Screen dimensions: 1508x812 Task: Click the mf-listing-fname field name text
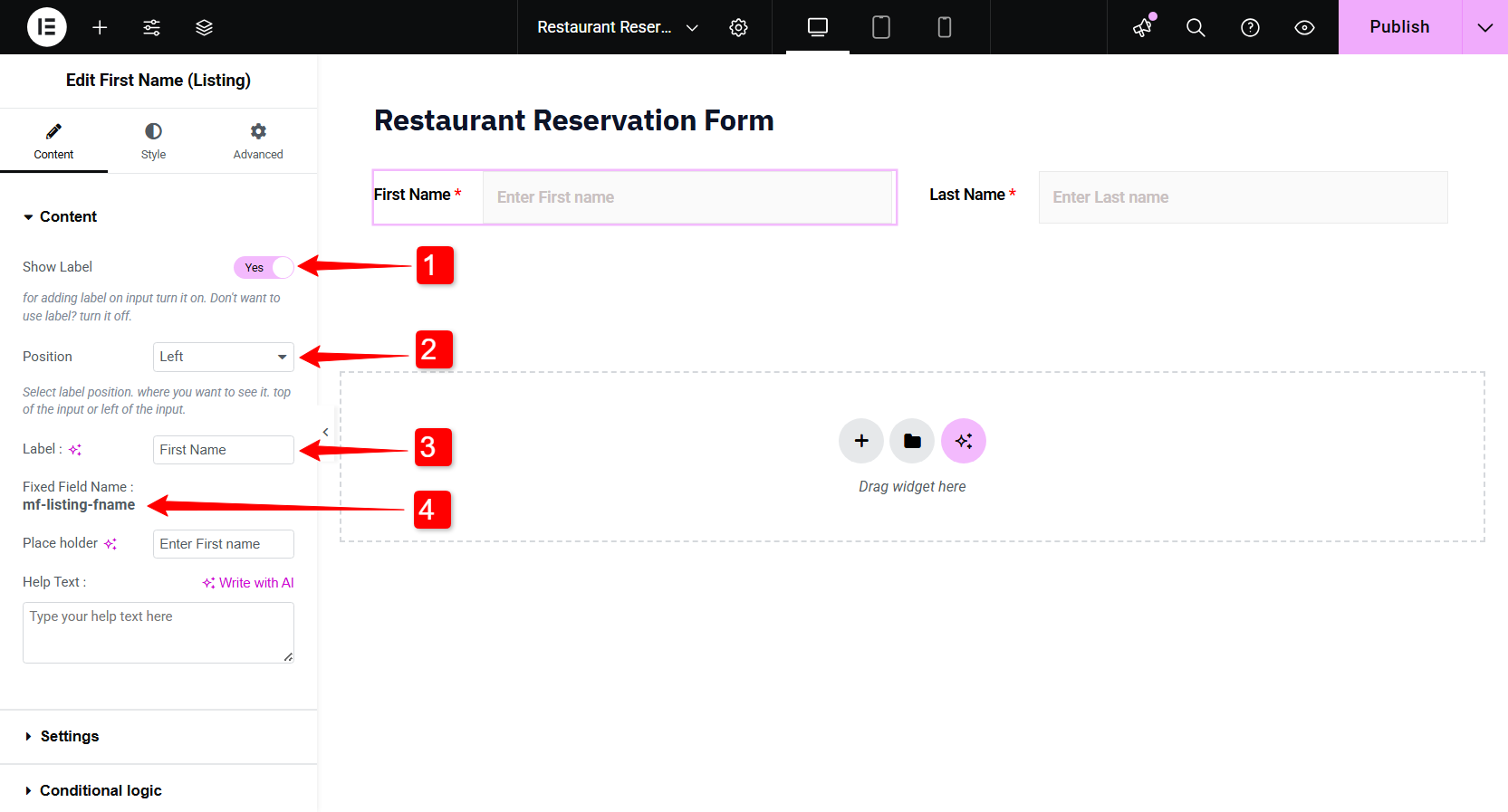click(x=79, y=505)
